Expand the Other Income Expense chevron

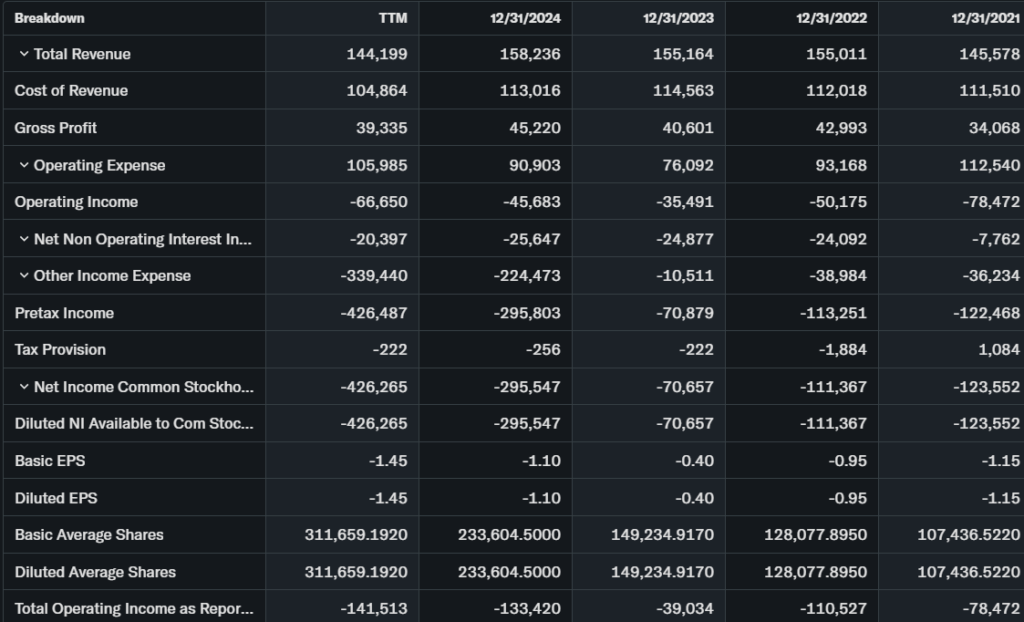(23, 276)
